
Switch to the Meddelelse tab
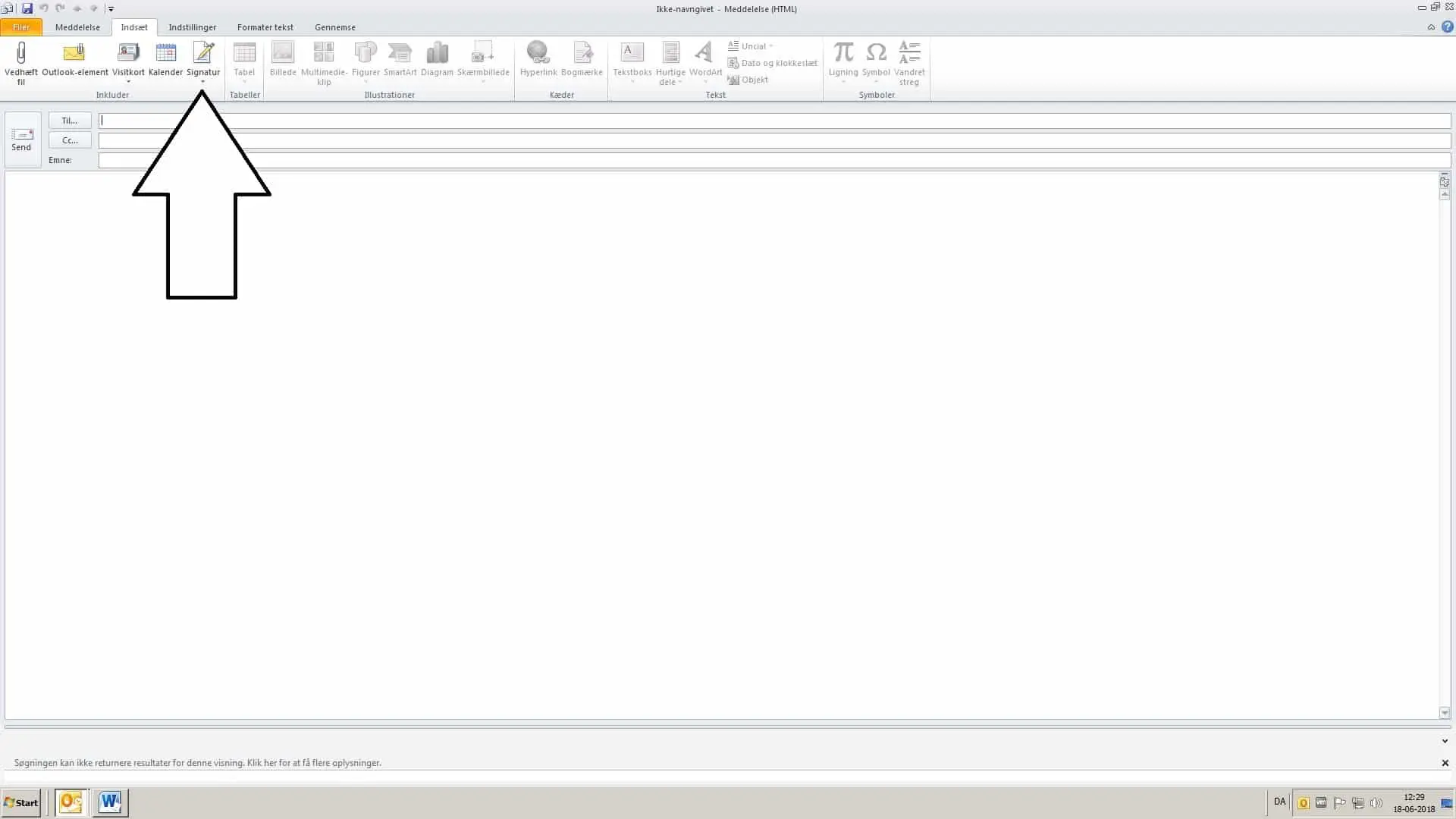[x=77, y=27]
